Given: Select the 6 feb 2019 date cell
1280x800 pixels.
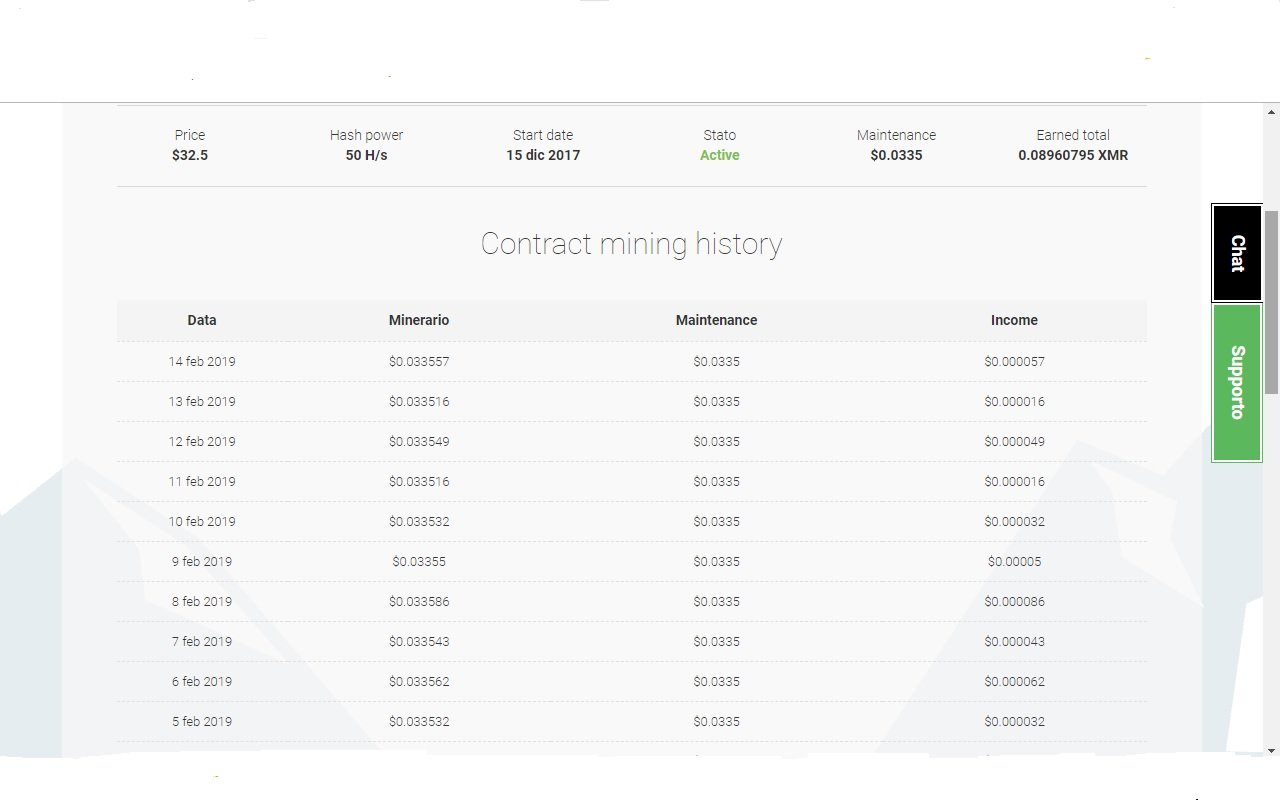Looking at the screenshot, I should point(202,681).
